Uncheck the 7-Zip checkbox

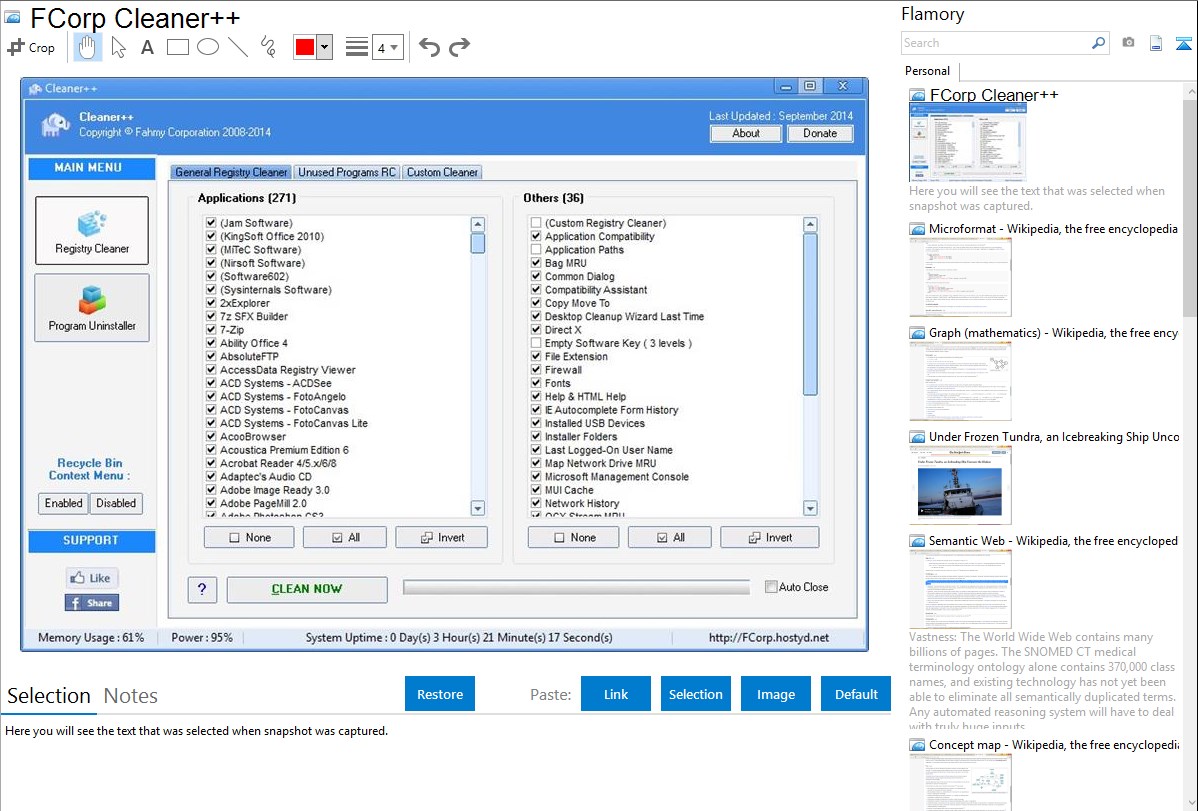[211, 330]
